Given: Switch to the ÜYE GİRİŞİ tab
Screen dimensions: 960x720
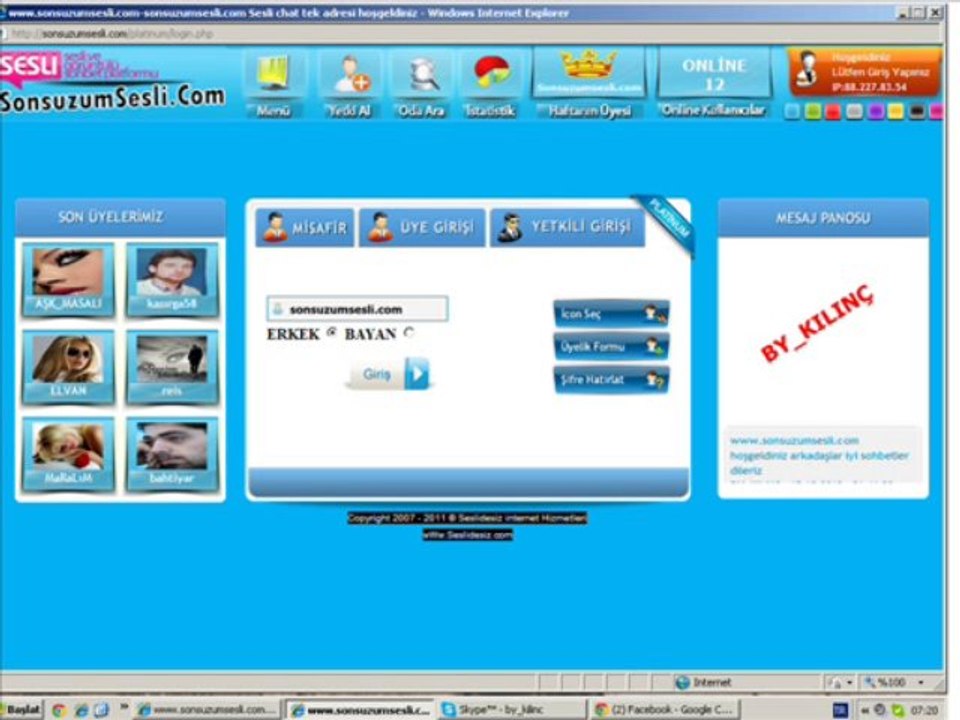Looking at the screenshot, I should click(422, 228).
